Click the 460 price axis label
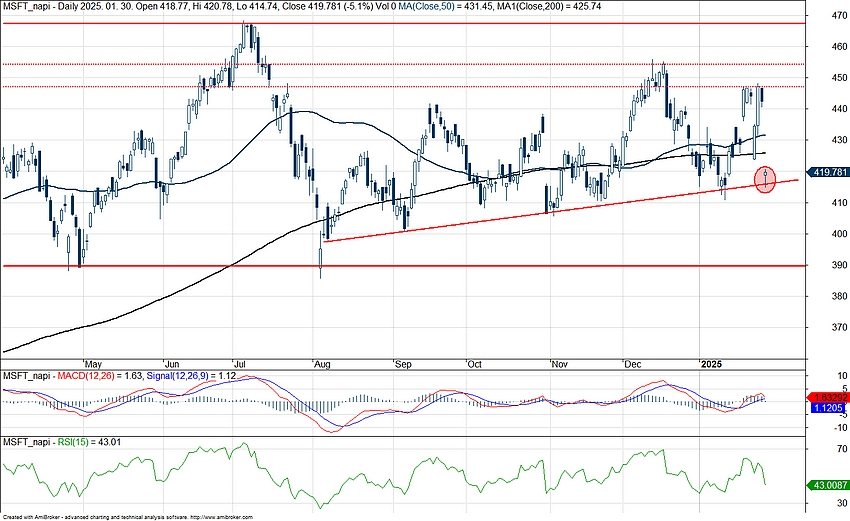The height and width of the screenshot is (521, 850). click(x=840, y=47)
